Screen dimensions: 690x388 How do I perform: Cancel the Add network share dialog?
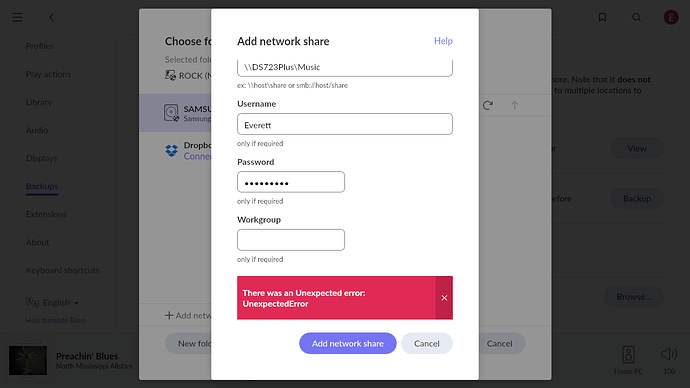click(426, 343)
